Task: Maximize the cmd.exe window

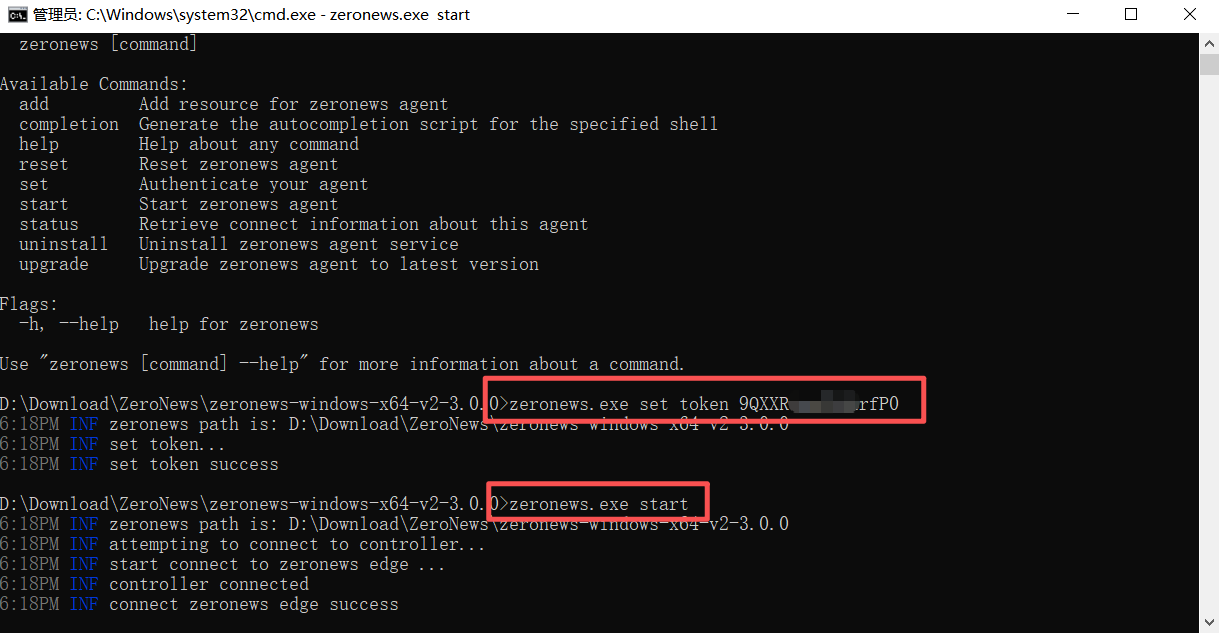Action: (1131, 15)
